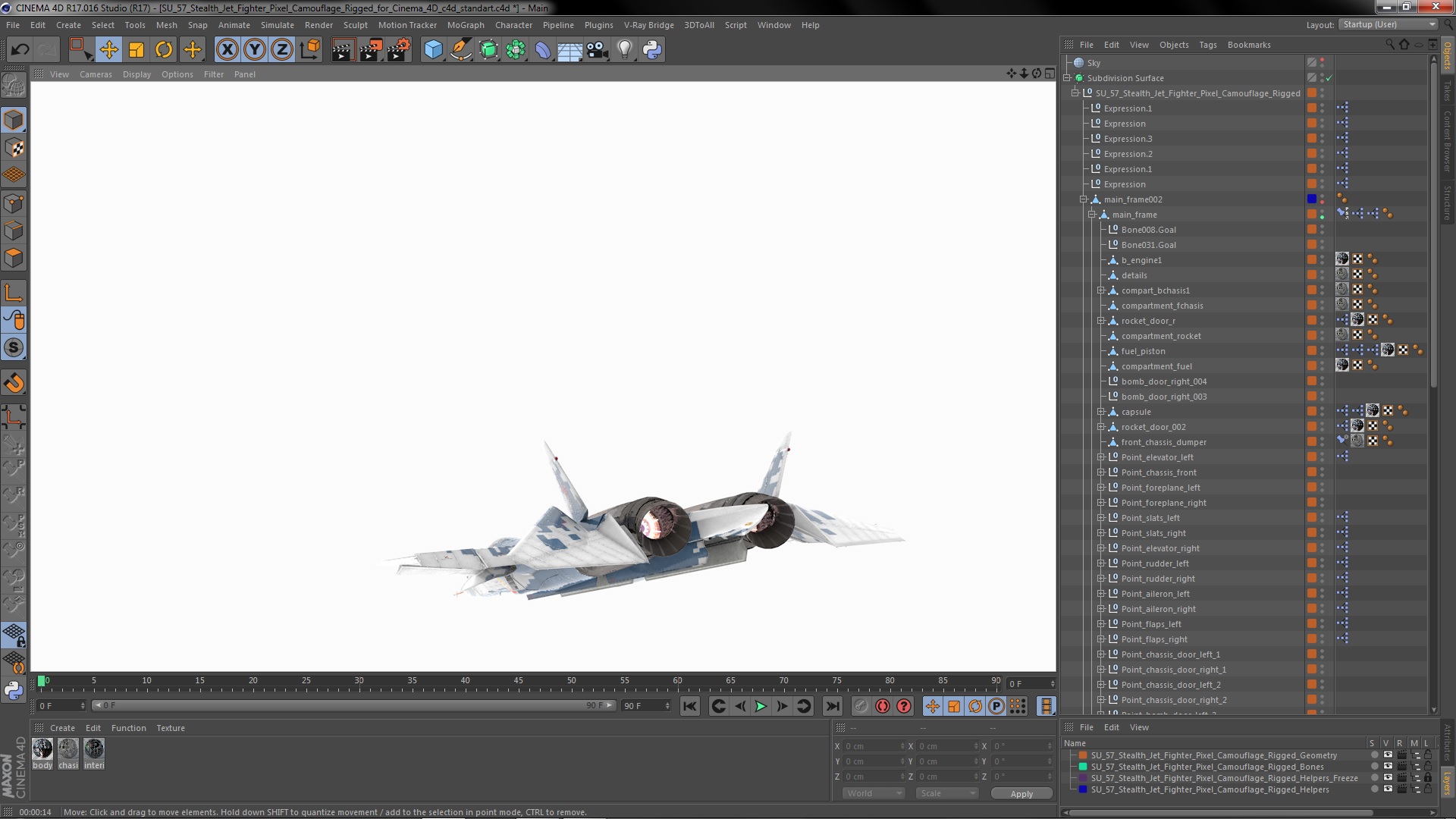Image resolution: width=1456 pixels, height=819 pixels.
Task: Enable Axis mode in left toolbar
Action: click(x=14, y=293)
